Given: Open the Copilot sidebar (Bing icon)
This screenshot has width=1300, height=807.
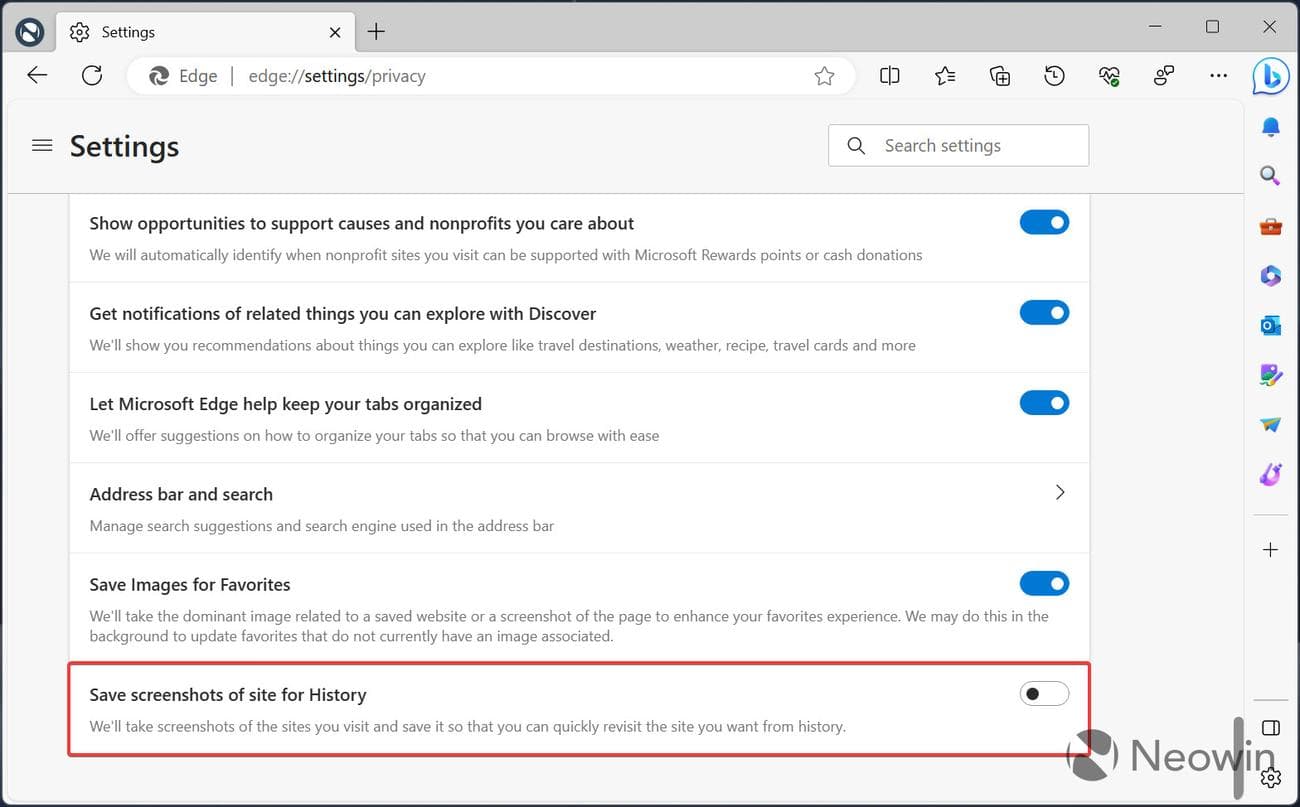Looking at the screenshot, I should 1270,75.
